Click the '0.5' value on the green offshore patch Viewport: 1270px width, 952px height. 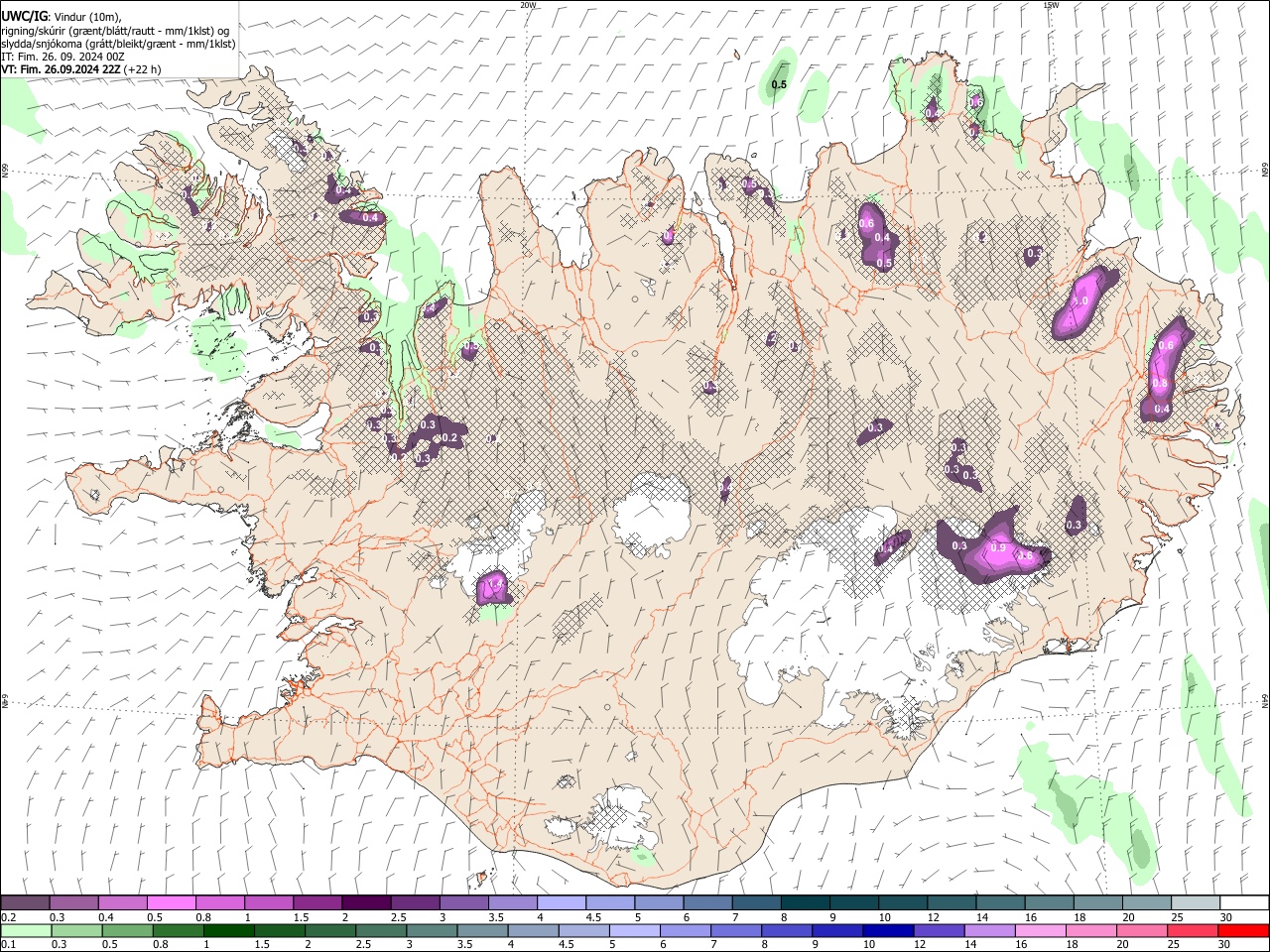780,85
